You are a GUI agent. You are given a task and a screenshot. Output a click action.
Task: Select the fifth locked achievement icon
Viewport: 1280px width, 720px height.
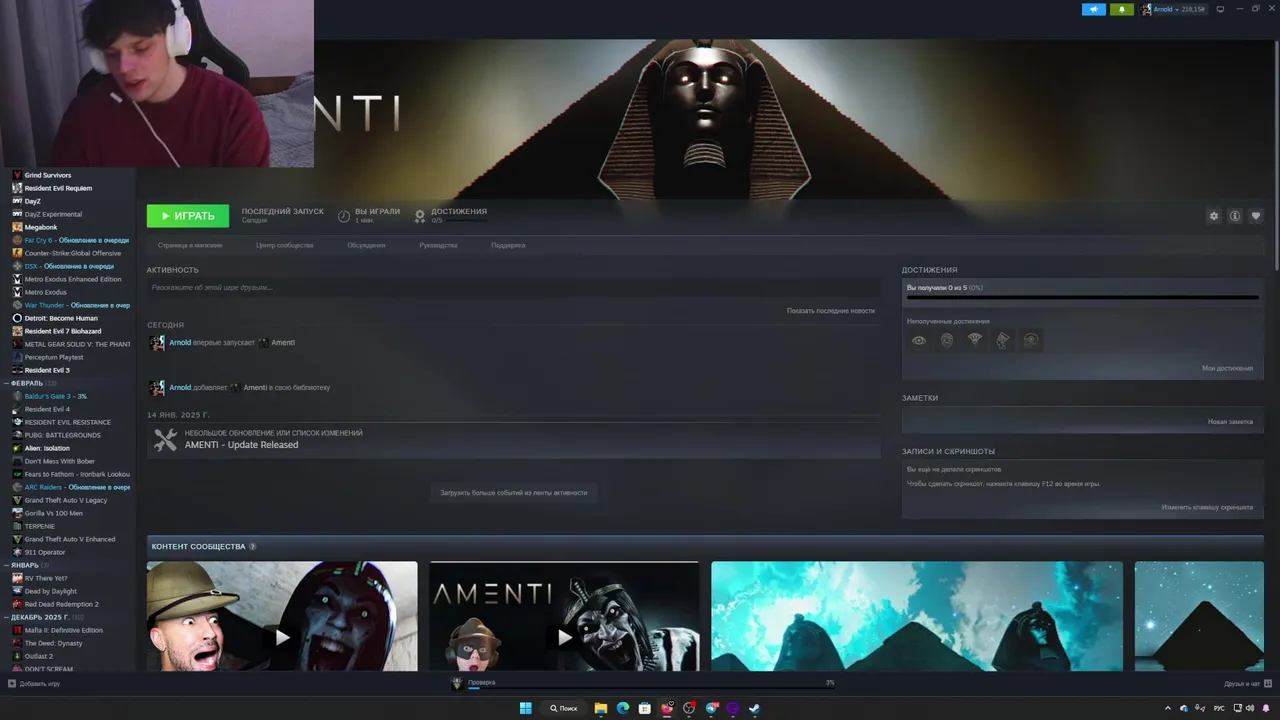(1031, 340)
